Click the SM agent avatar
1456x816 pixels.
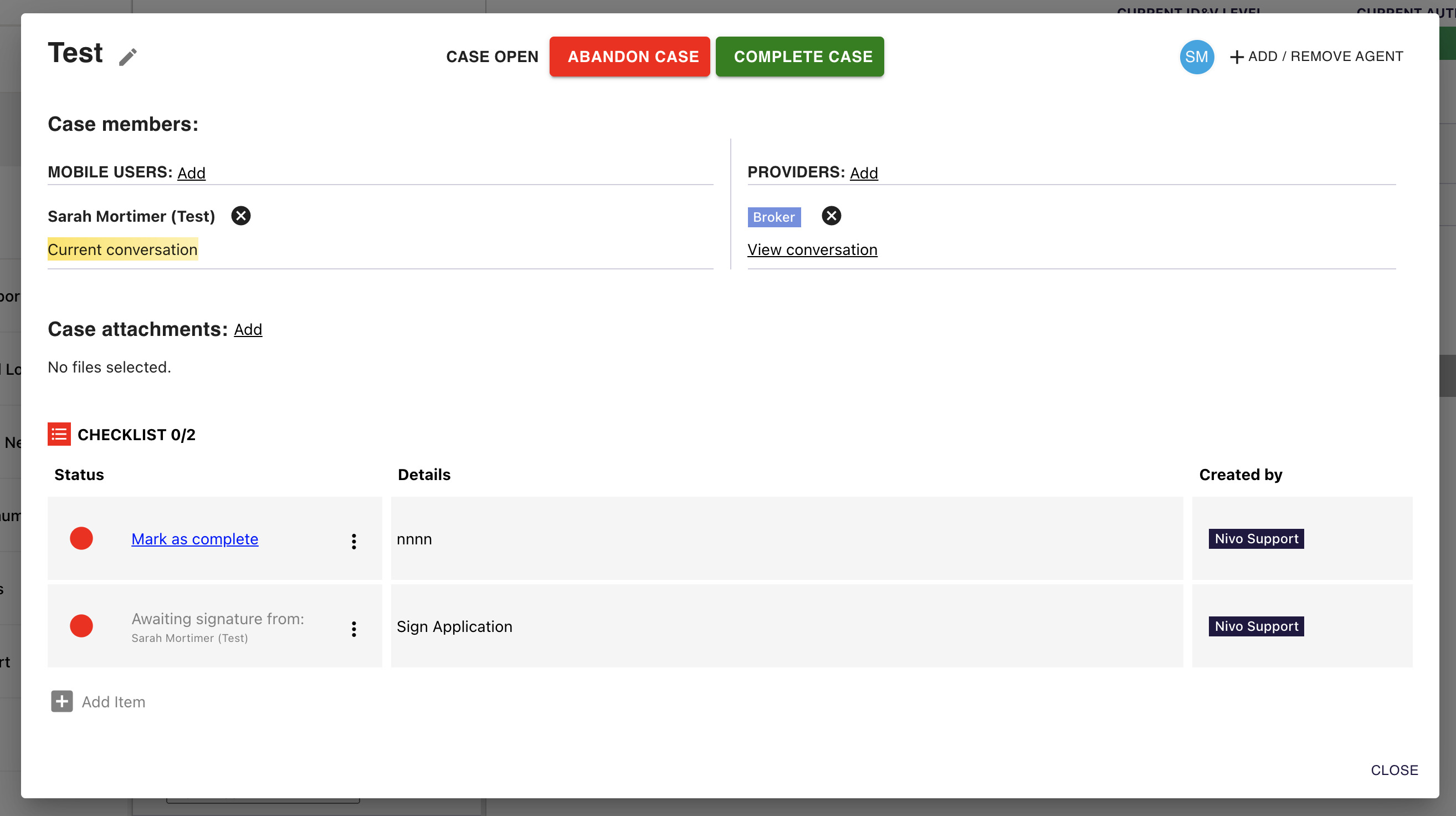tap(1196, 57)
